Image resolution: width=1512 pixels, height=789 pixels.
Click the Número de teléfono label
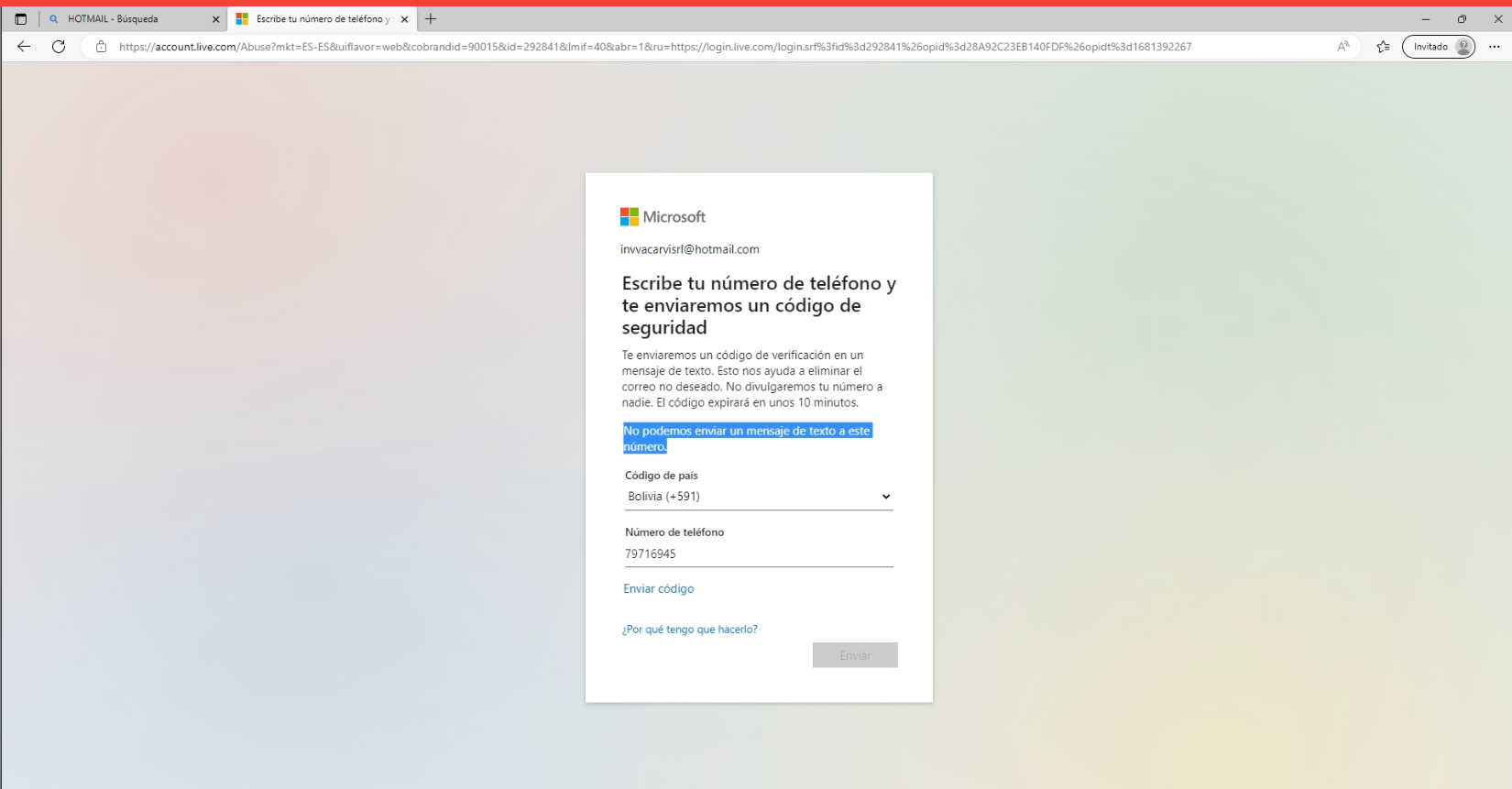coord(674,532)
